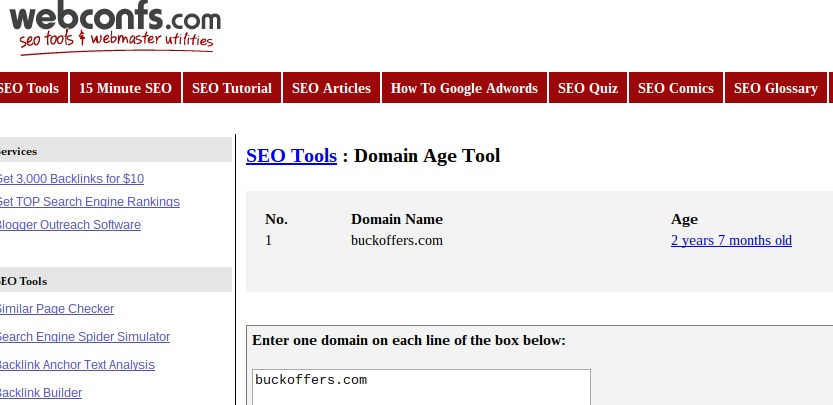Click the Domain Age Tool title text

coord(427,156)
